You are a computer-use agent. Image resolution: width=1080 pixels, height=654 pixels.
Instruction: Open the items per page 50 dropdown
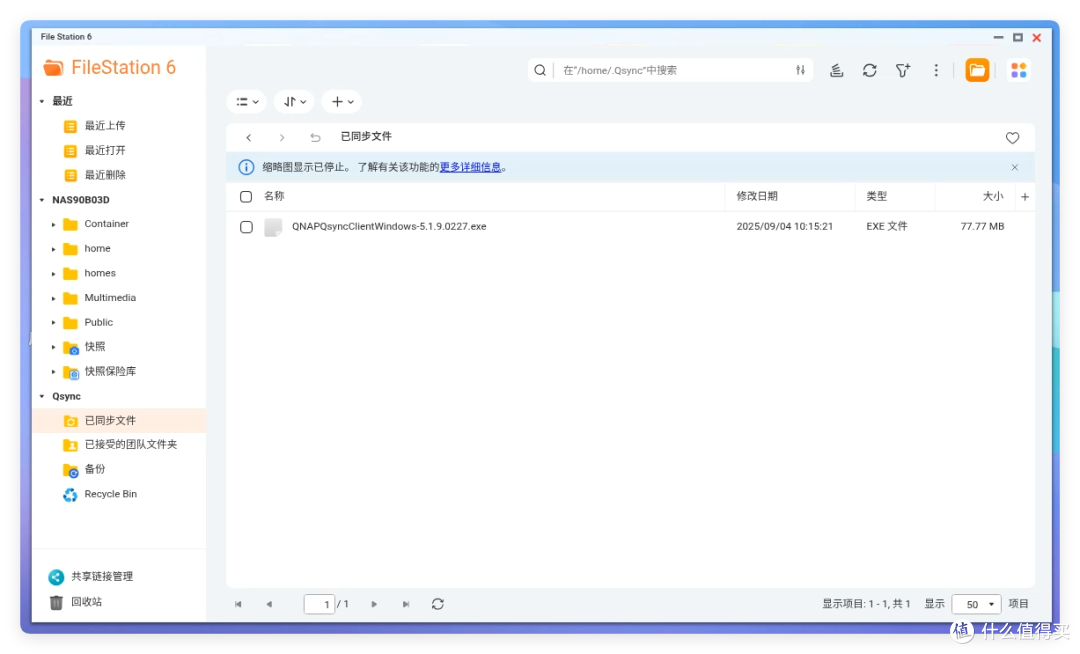[976, 604]
